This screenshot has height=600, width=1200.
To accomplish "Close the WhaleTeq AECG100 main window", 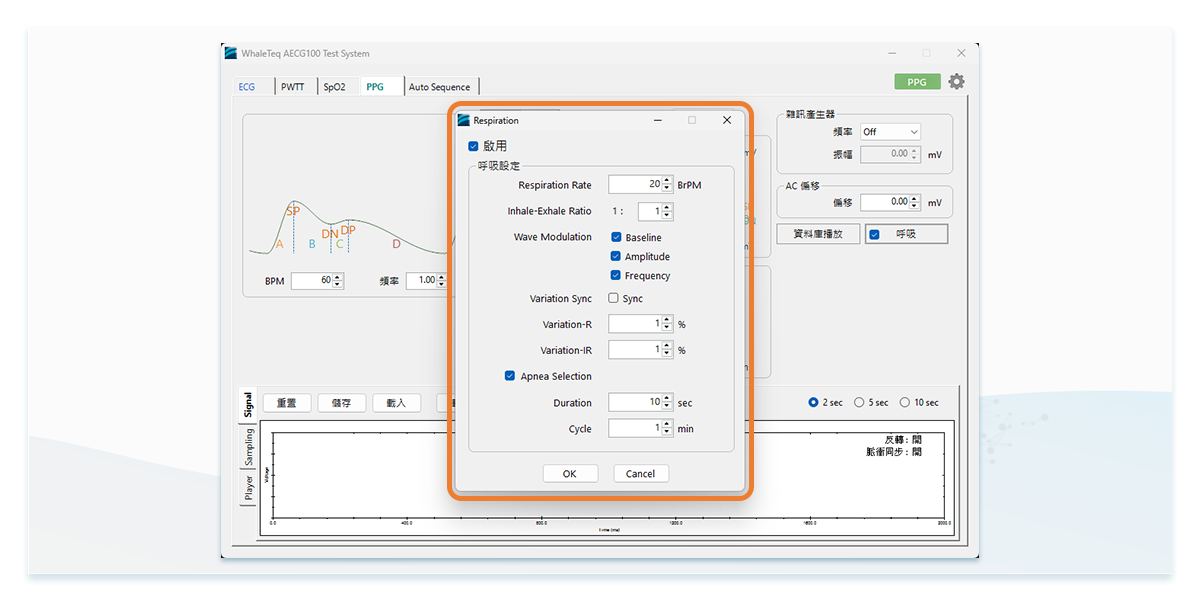I will pos(961,53).
